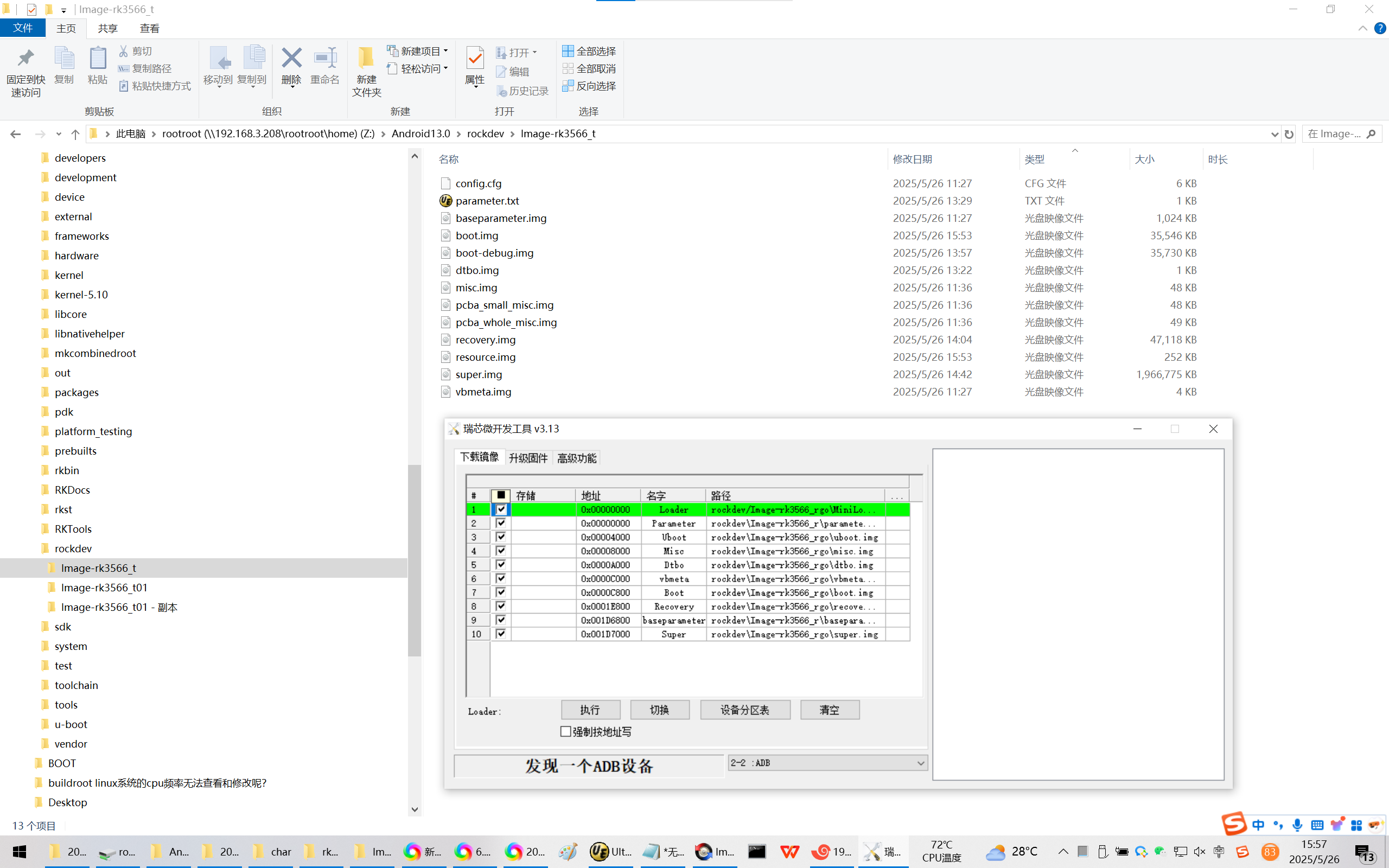Screen dimensions: 1389x868
Task: Uncheck the Loader row checkbox
Action: (501, 509)
